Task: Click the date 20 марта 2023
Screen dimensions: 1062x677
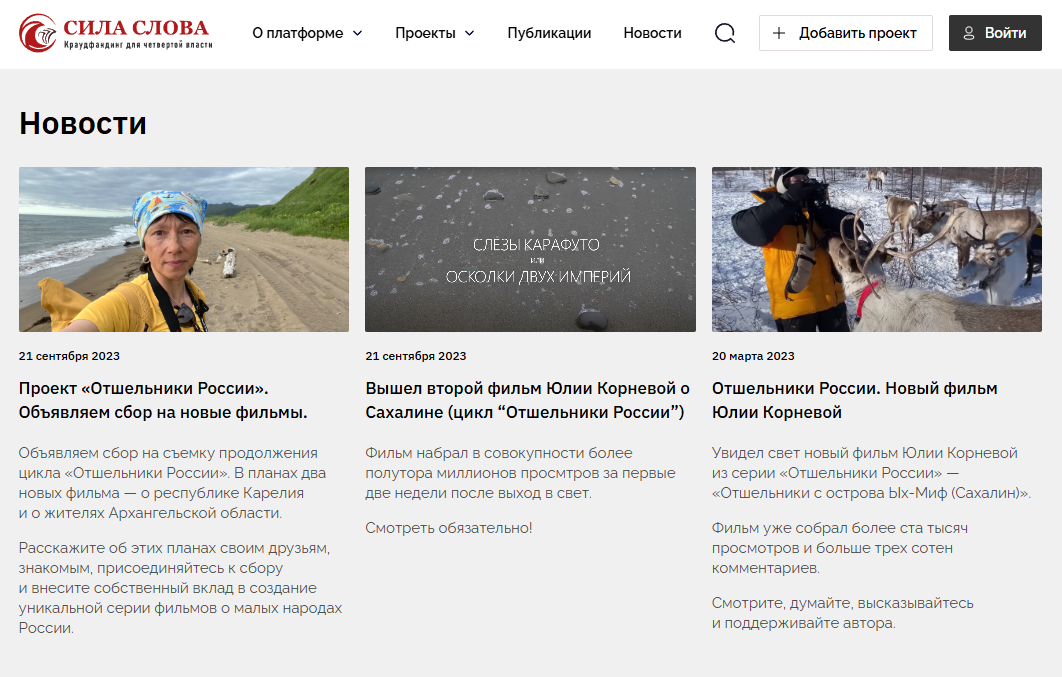Action: click(751, 356)
